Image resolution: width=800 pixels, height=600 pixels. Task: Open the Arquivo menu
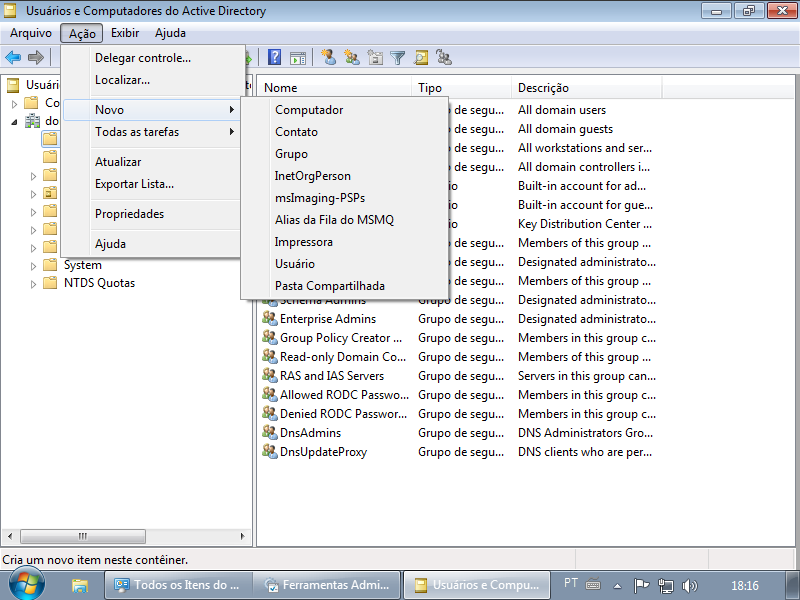point(31,33)
